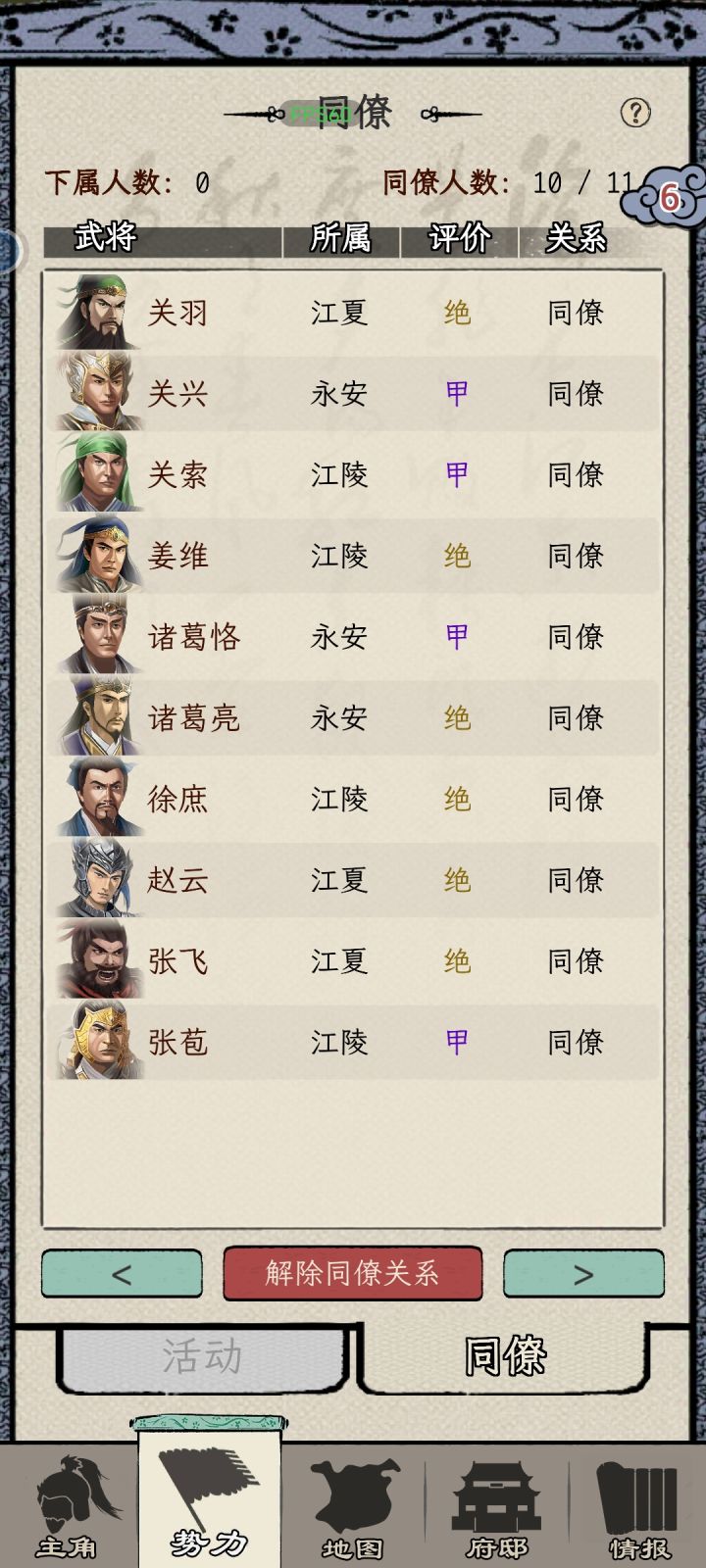Open the help question mark icon

pyautogui.click(x=635, y=113)
